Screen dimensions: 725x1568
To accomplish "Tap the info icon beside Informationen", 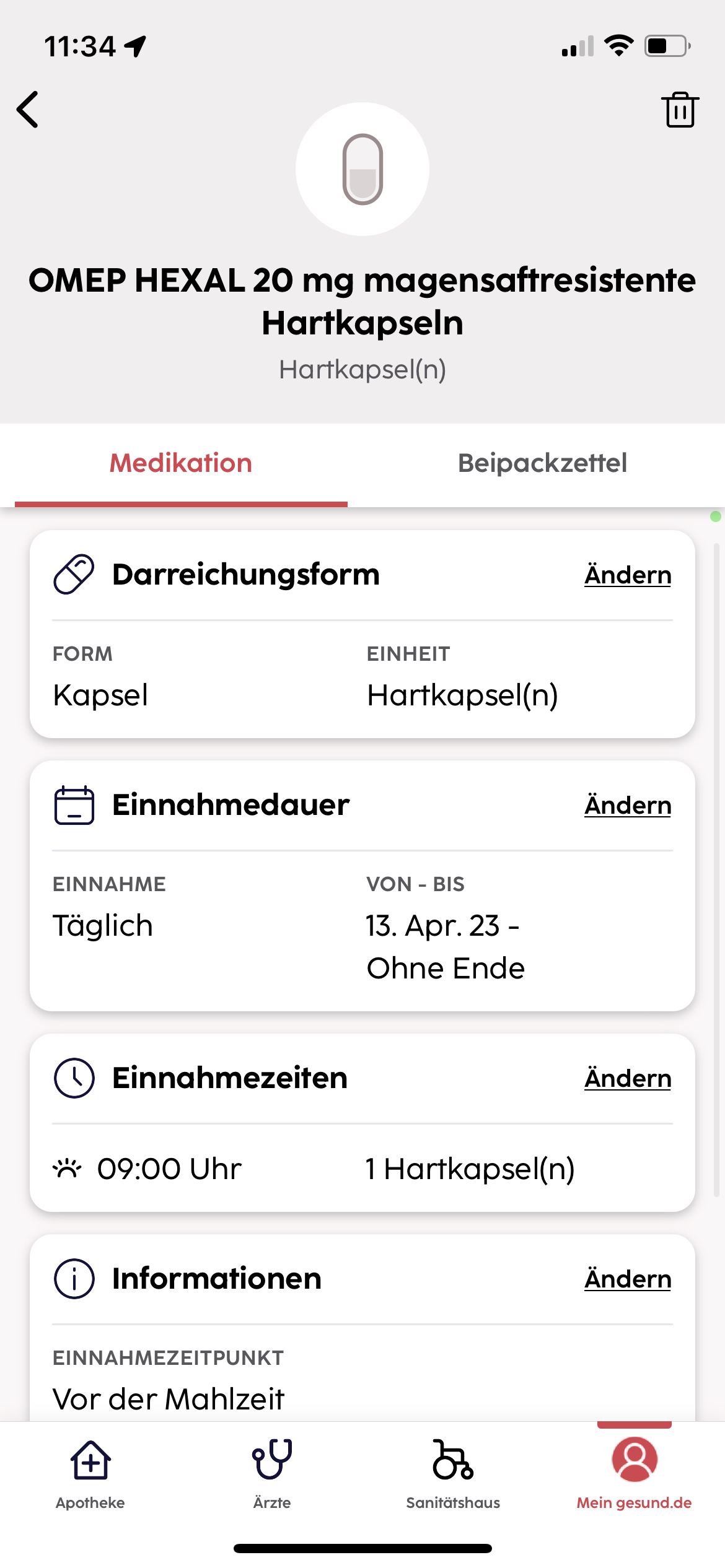I will point(74,1279).
